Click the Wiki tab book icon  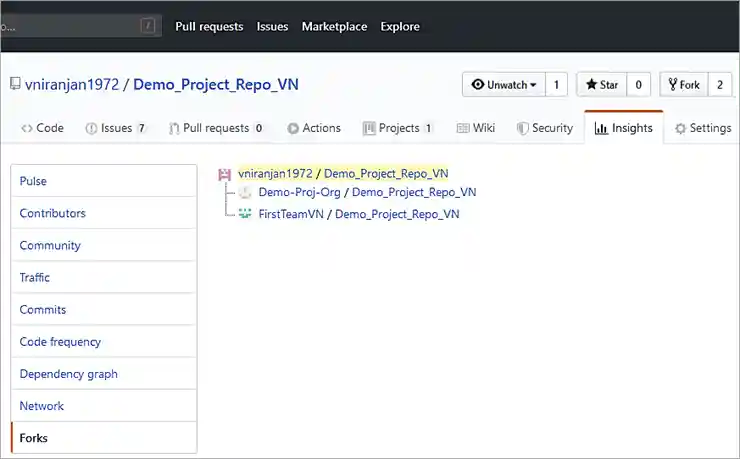463,128
